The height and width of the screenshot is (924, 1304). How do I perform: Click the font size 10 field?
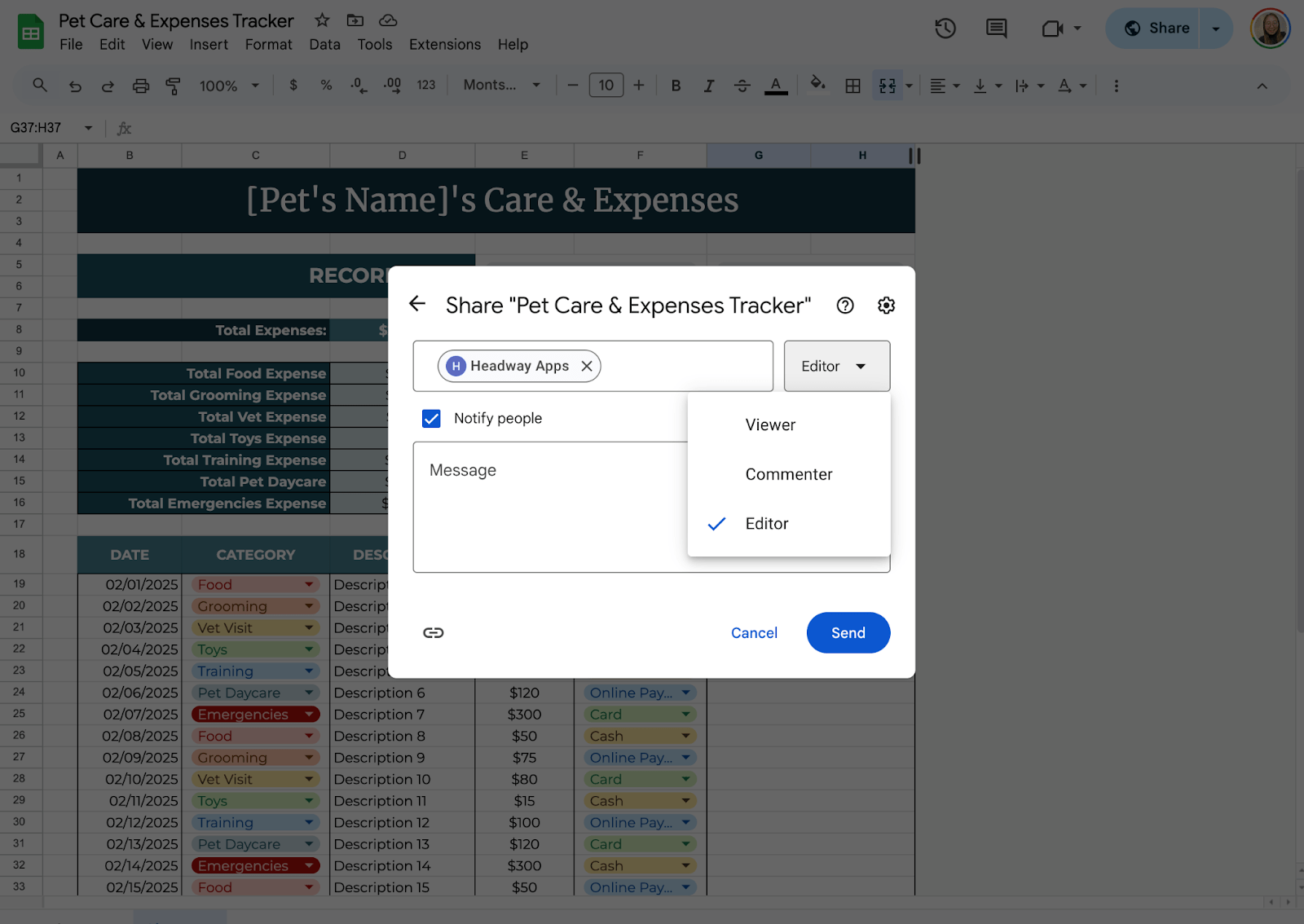606,86
